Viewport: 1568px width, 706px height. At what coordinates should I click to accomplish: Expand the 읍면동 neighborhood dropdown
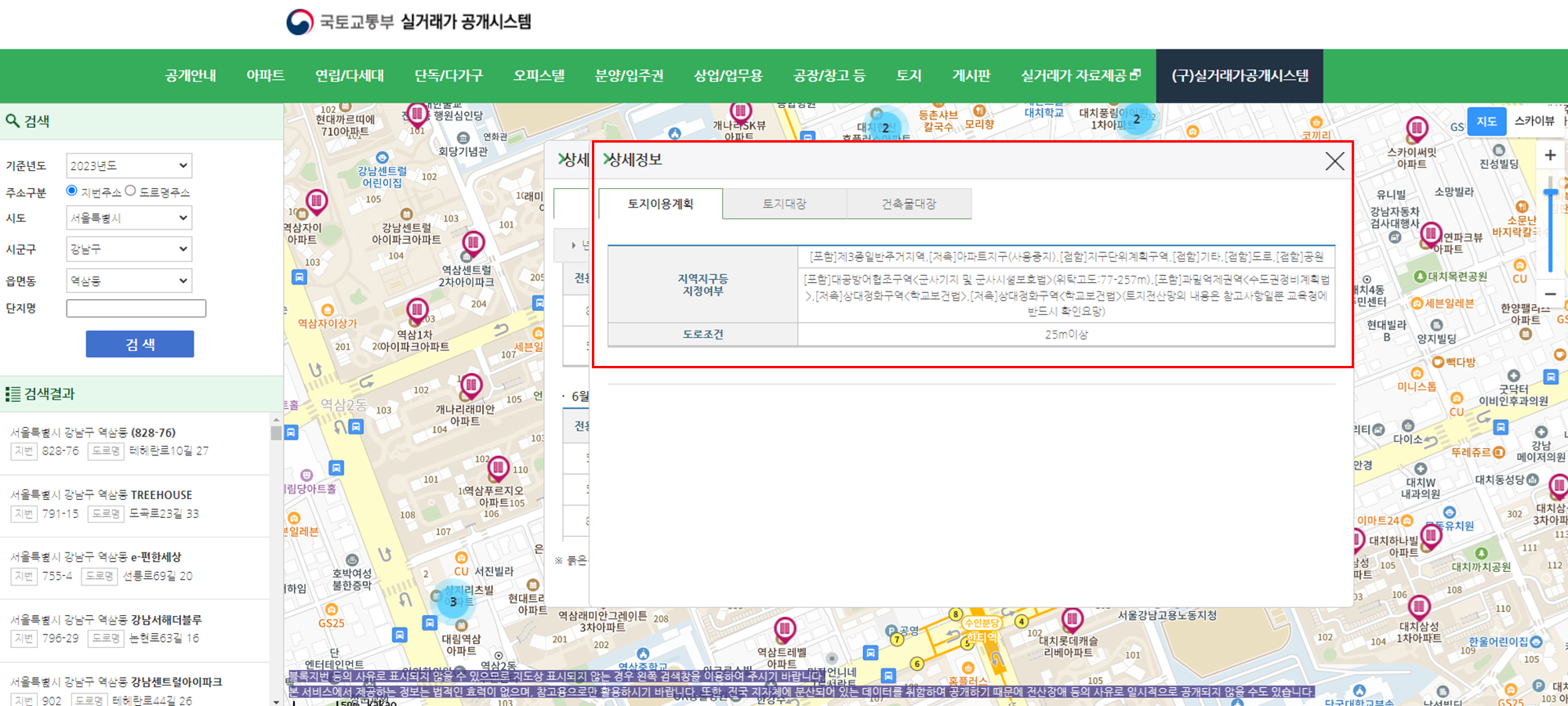coord(129,280)
